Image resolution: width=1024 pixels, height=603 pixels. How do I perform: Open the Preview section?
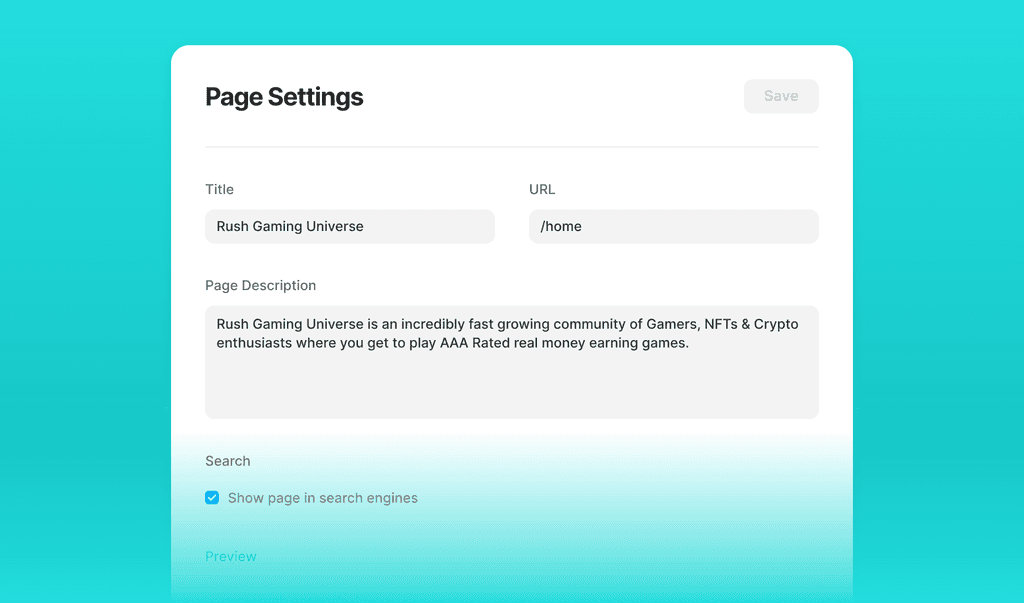[x=231, y=556]
